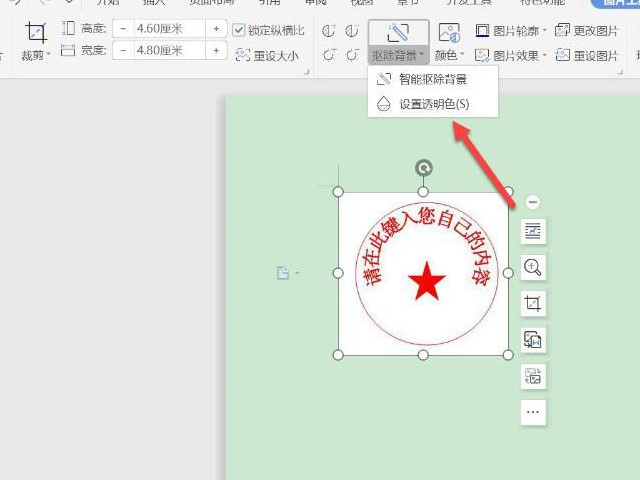Decrease height with the 高度 minus button
640x480 pixels.
tap(123, 29)
